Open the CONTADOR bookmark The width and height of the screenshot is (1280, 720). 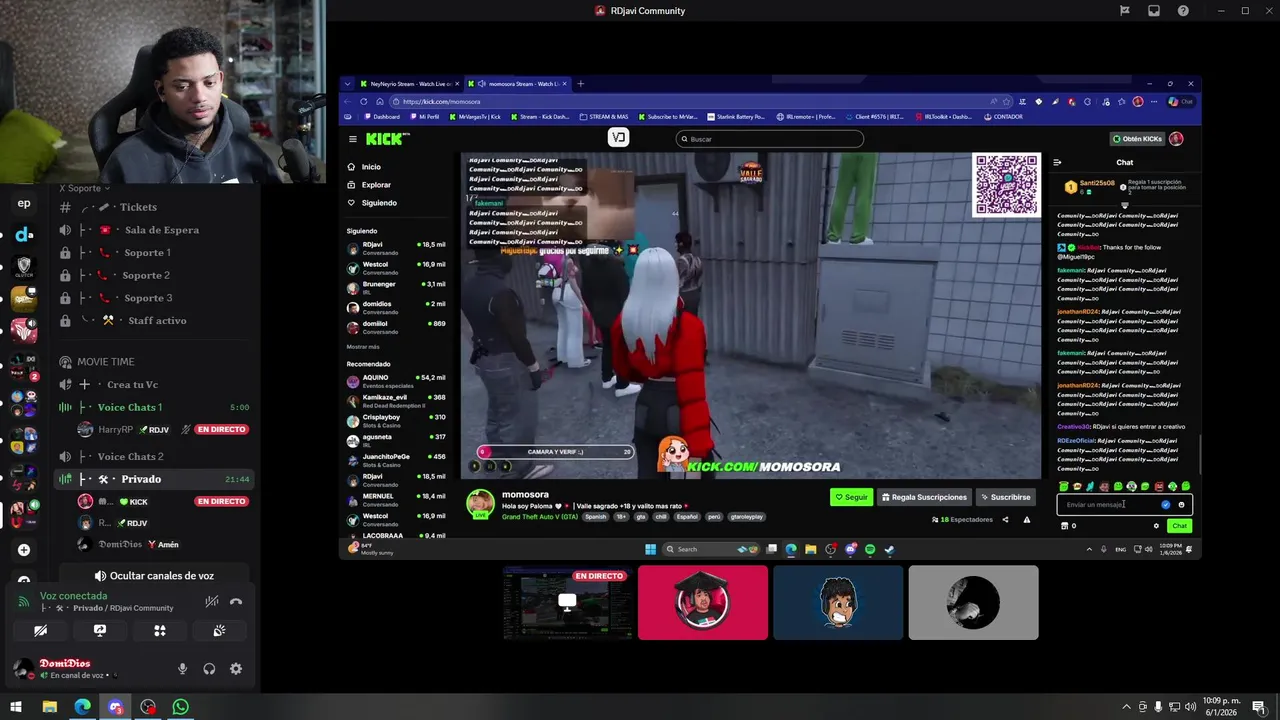[1004, 116]
